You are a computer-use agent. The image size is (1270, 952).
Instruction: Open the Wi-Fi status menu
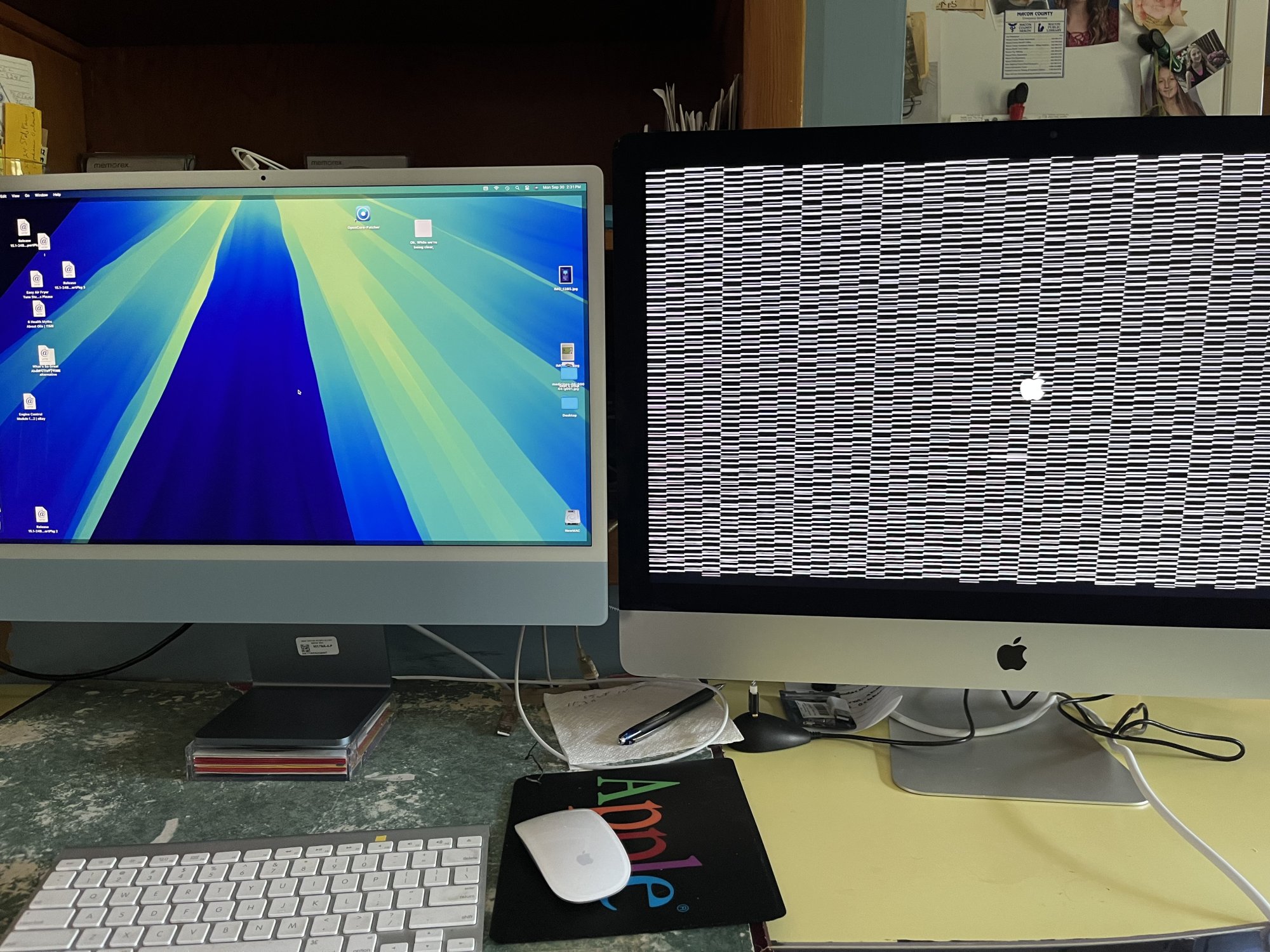coord(496,188)
